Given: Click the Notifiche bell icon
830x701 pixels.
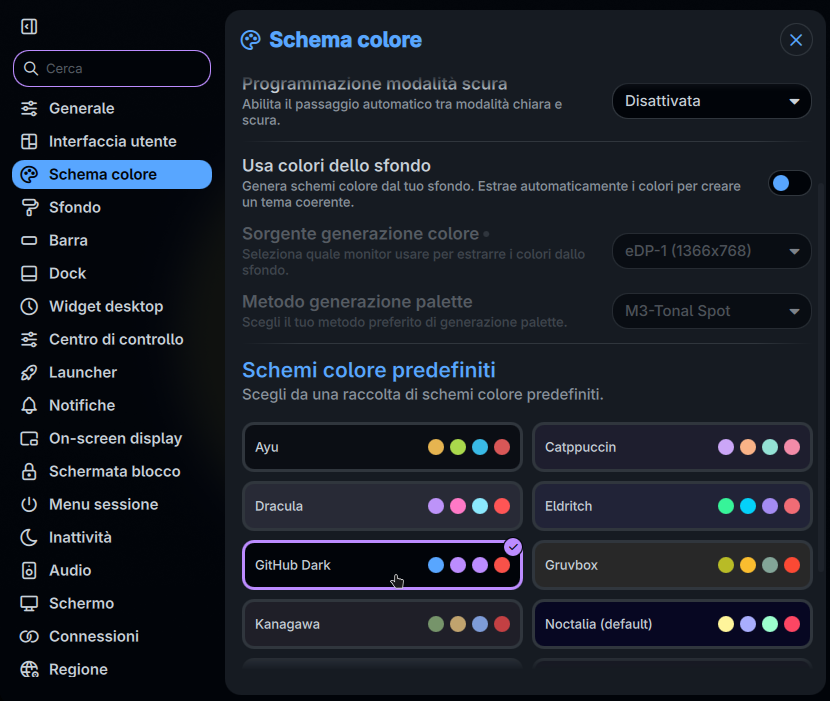Looking at the screenshot, I should coord(29,406).
